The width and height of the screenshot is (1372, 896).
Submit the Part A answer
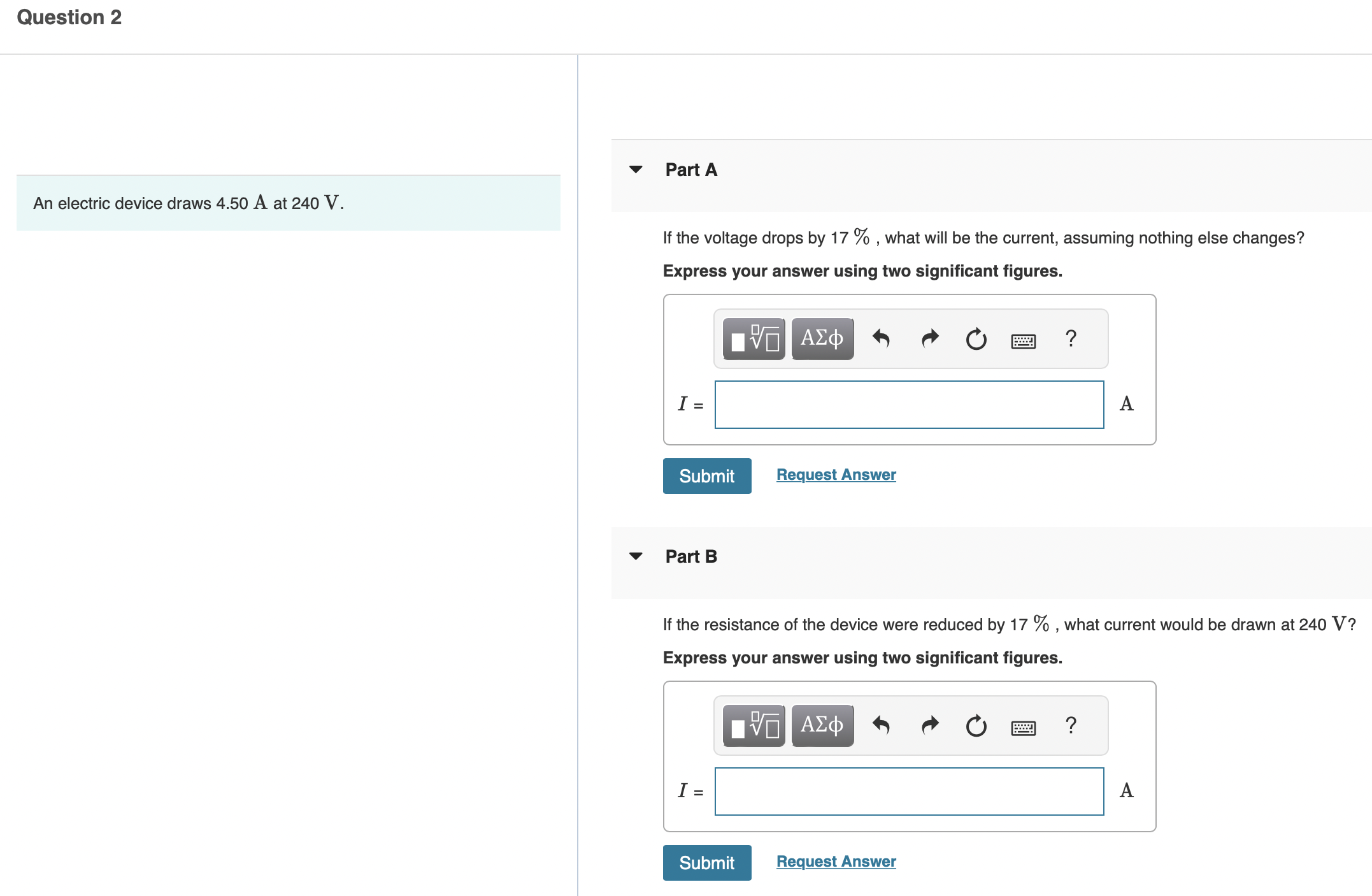pyautogui.click(x=706, y=475)
